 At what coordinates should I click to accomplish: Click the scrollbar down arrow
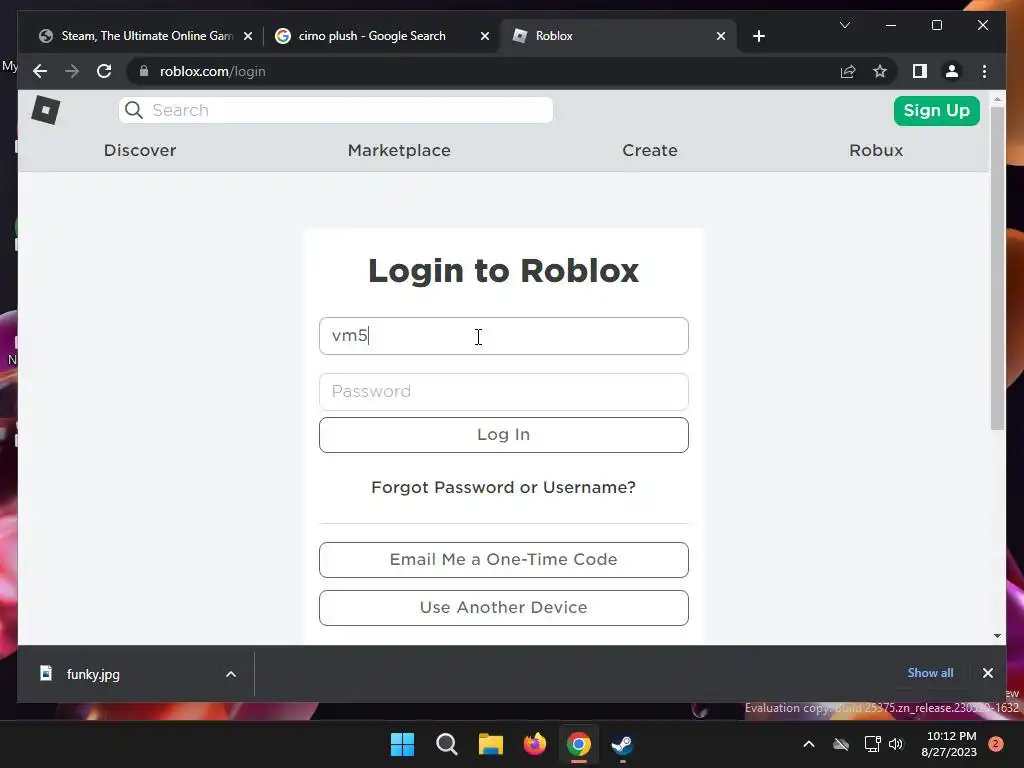997,635
